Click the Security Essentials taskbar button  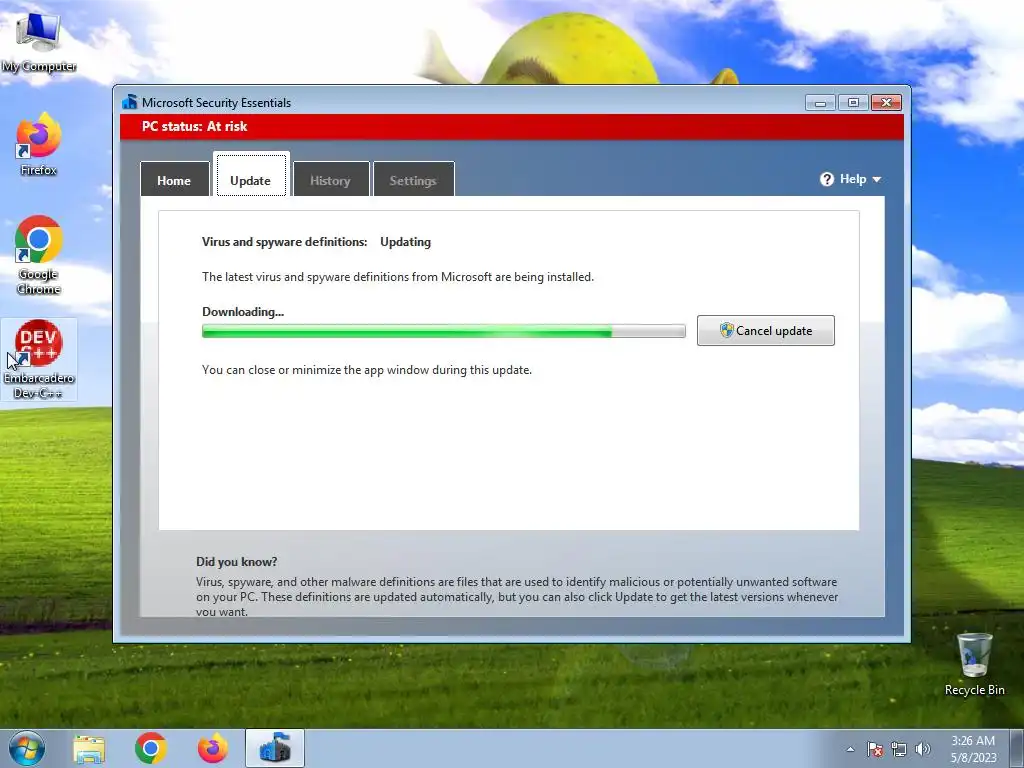click(x=275, y=748)
